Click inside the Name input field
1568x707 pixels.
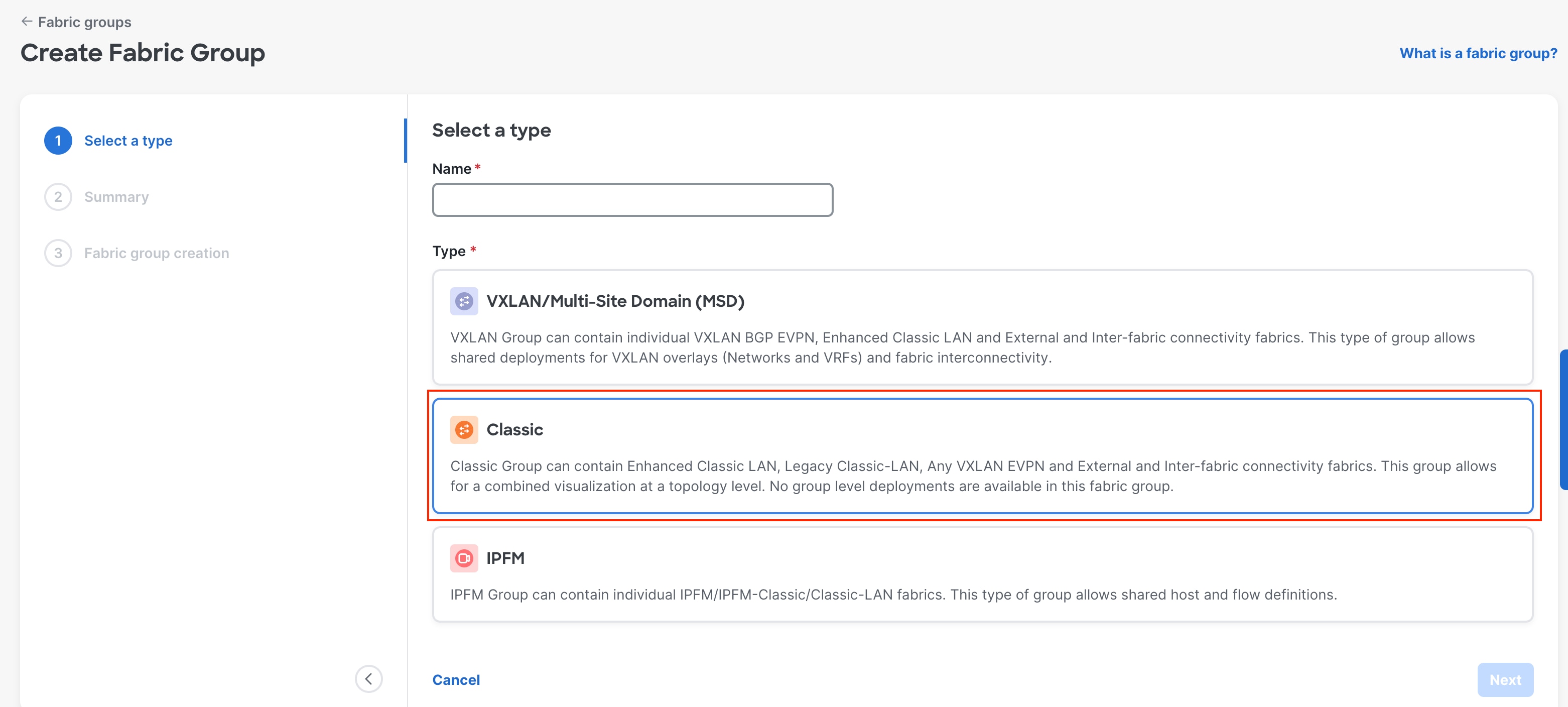(x=632, y=199)
